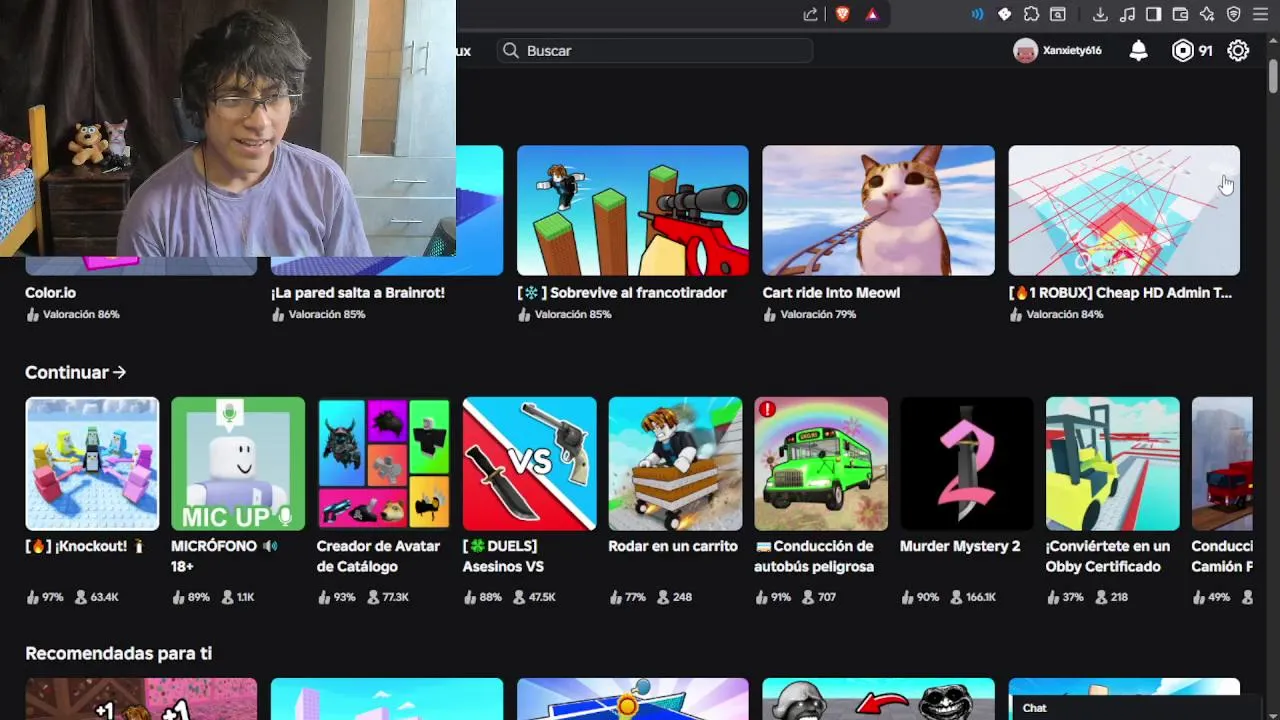Click the 77.3K player count text
Viewport: 1280px width, 720px height.
pyautogui.click(x=395, y=597)
